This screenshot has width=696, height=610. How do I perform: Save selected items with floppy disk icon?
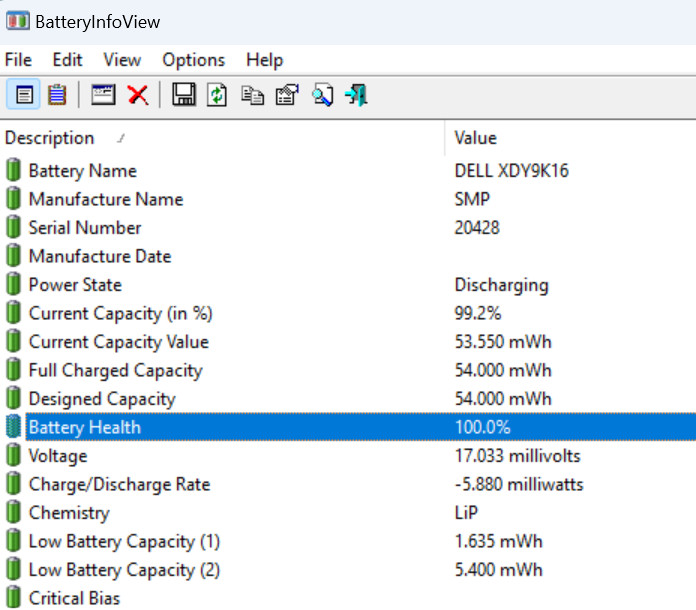coord(183,95)
